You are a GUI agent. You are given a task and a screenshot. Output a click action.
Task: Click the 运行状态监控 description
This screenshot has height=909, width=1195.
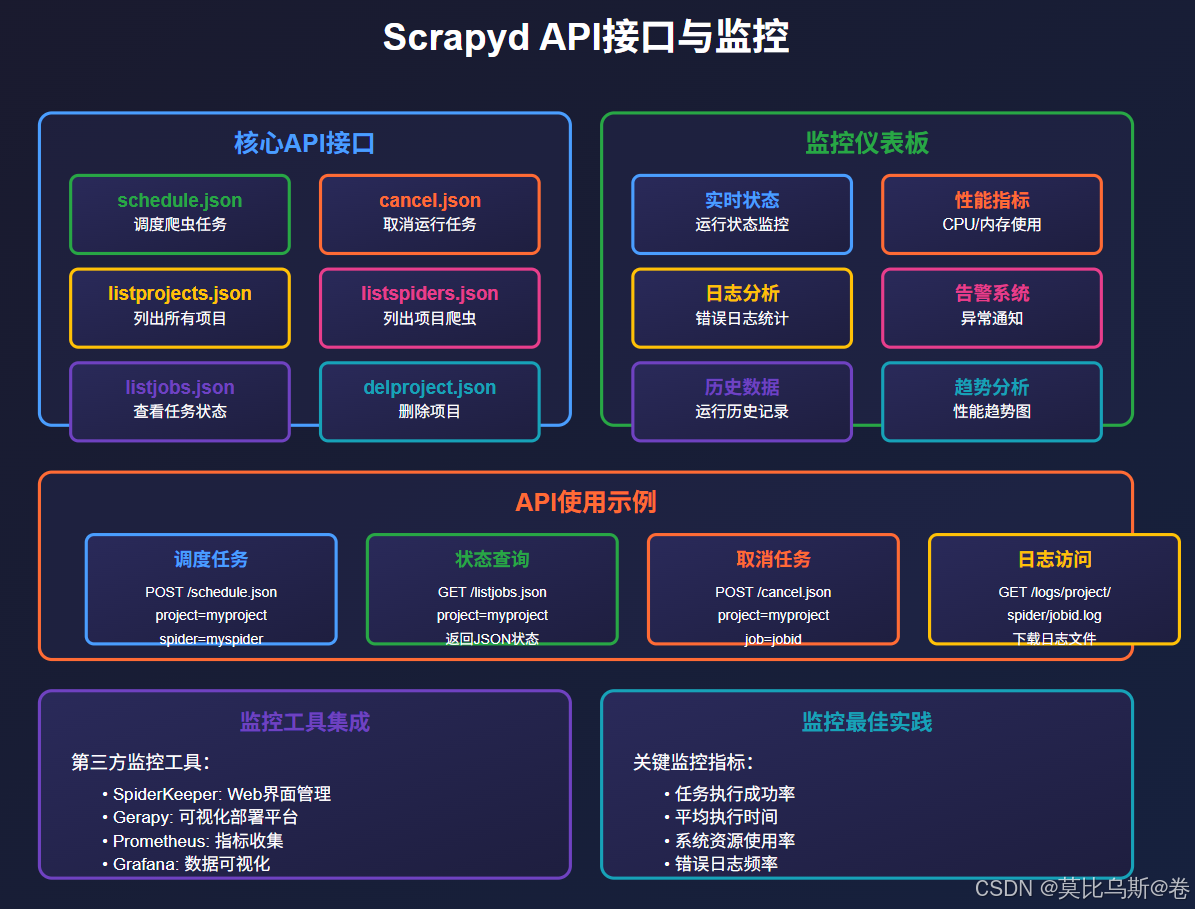coord(742,224)
